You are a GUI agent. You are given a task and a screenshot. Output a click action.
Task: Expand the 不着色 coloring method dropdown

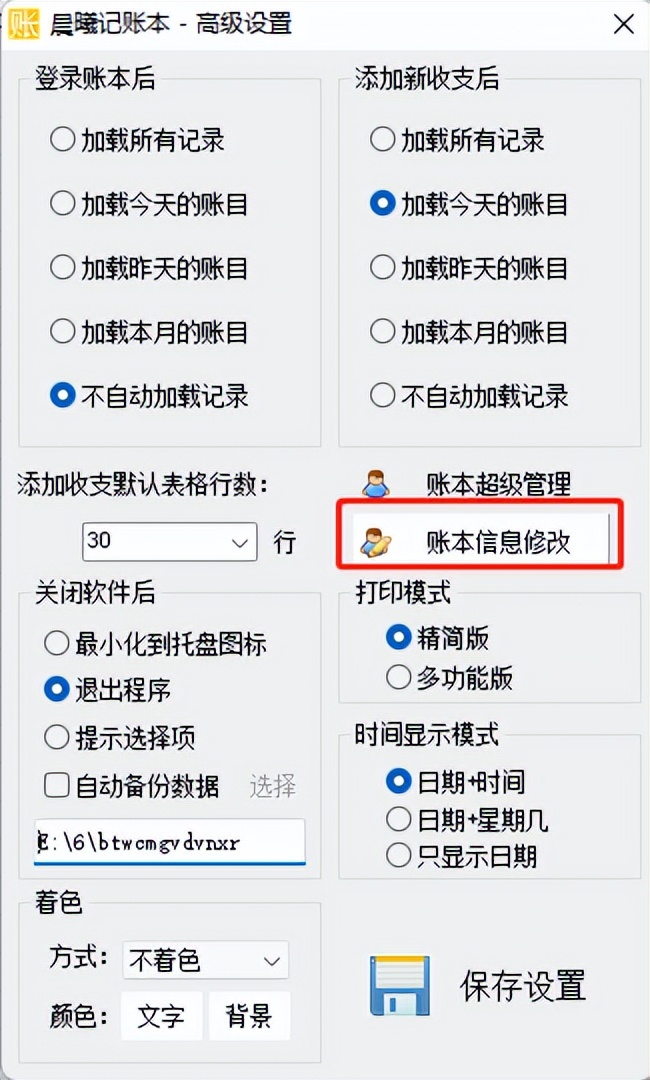click(204, 960)
